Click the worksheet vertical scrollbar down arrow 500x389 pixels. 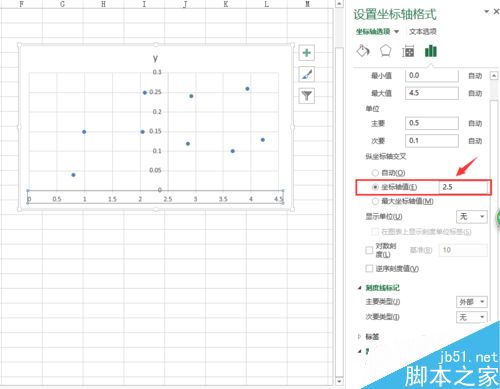click(339, 381)
